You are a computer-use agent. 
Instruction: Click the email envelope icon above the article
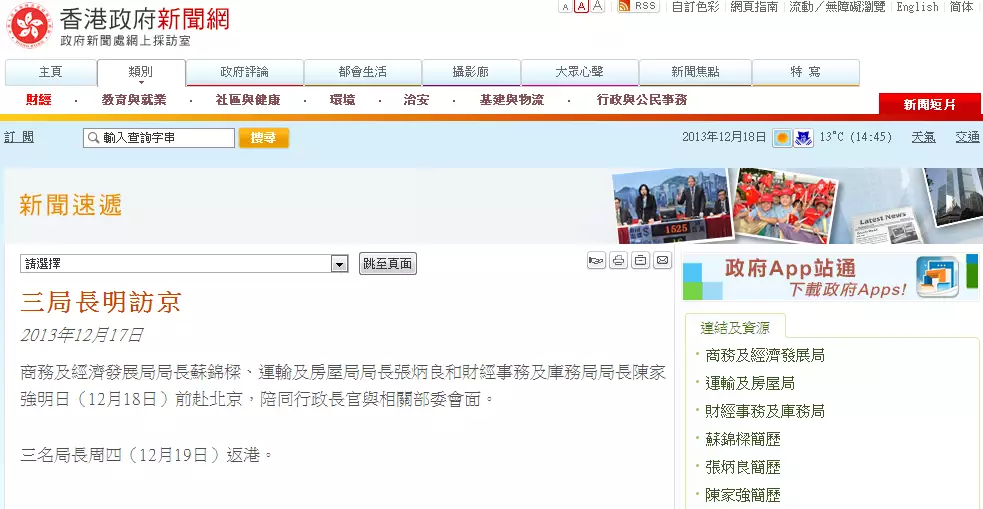[x=661, y=261]
